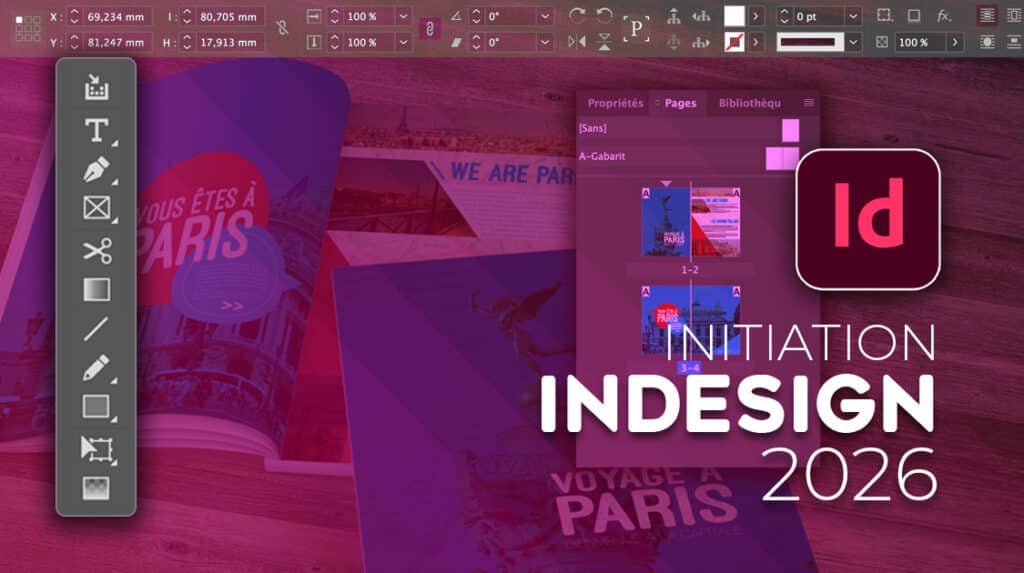This screenshot has height=573, width=1024.
Task: Select the Scissors tool
Action: (x=97, y=251)
